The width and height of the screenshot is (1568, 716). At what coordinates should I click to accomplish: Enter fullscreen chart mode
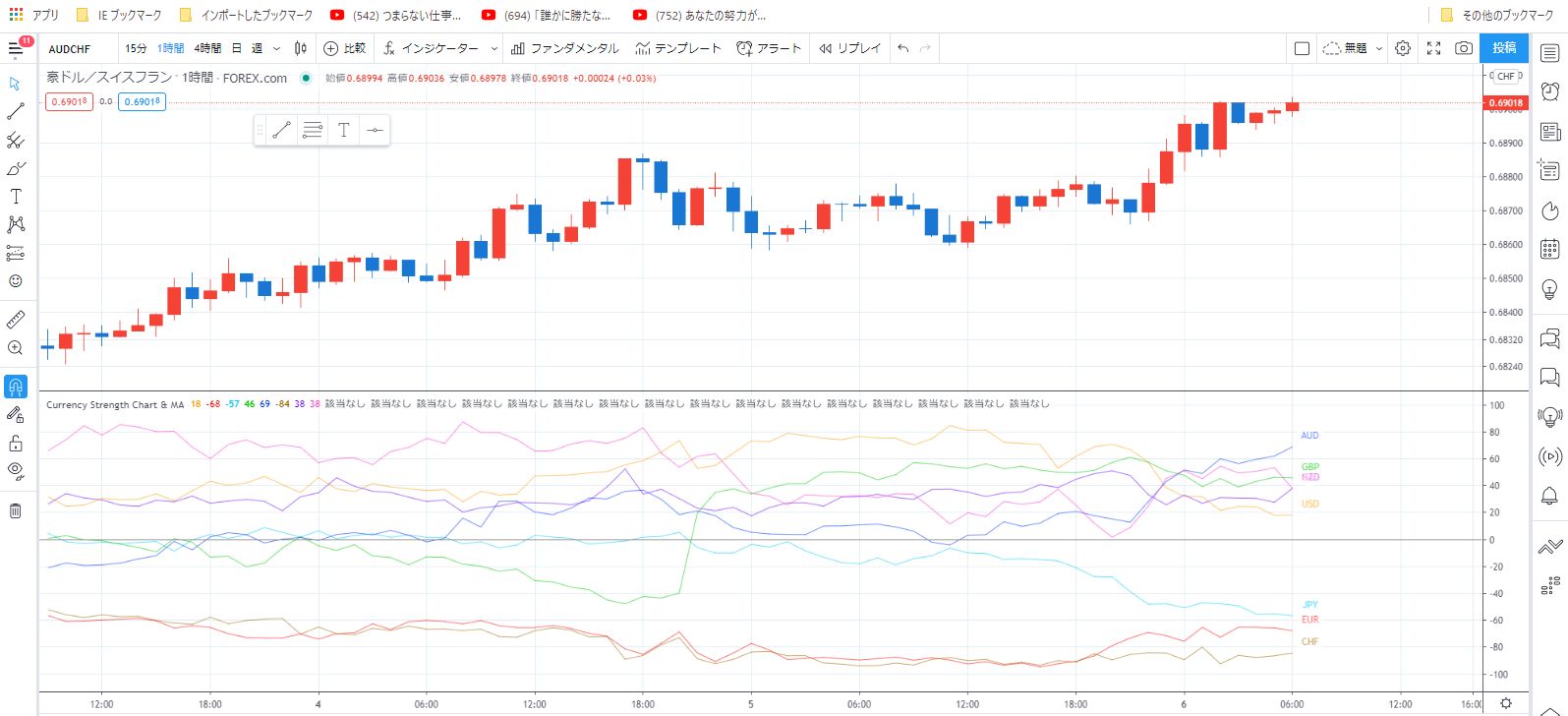click(x=1433, y=48)
